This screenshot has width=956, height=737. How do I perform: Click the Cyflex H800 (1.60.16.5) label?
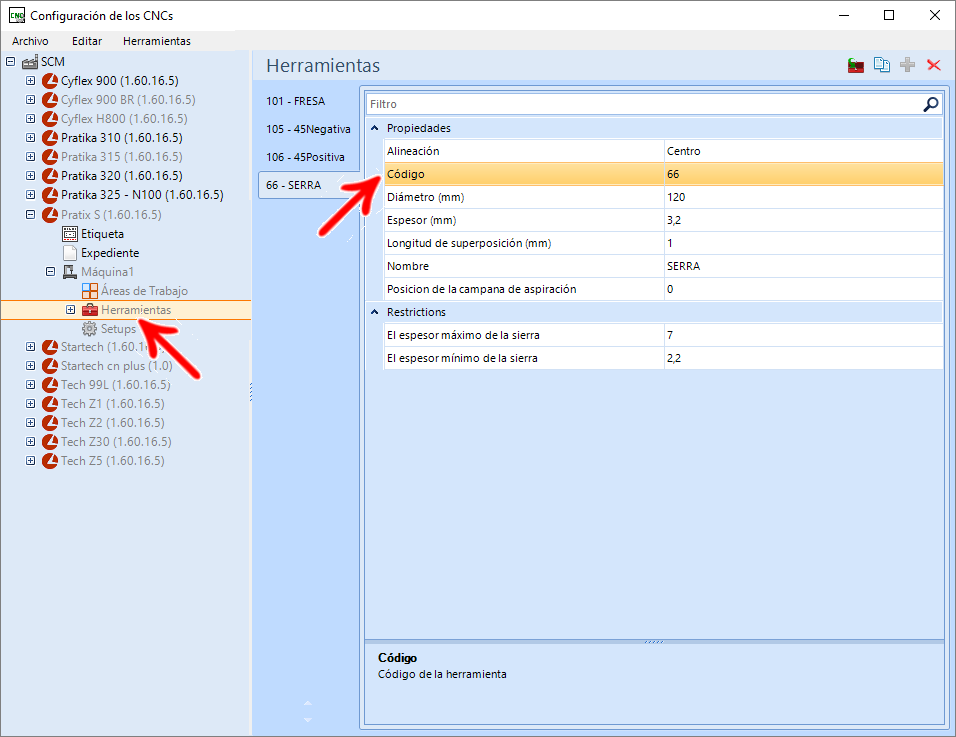click(124, 119)
